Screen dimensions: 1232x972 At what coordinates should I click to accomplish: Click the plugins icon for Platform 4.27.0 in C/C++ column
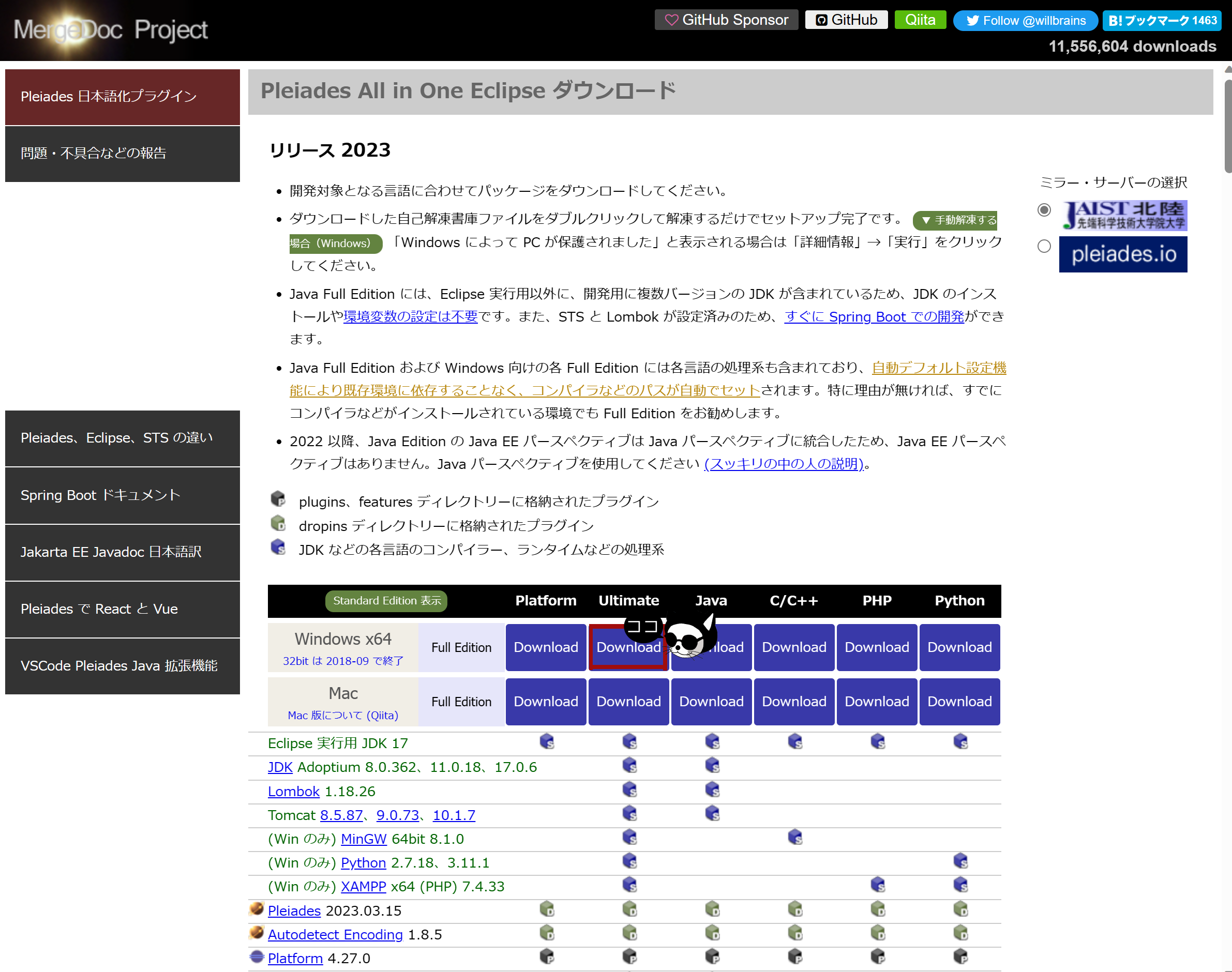click(794, 956)
